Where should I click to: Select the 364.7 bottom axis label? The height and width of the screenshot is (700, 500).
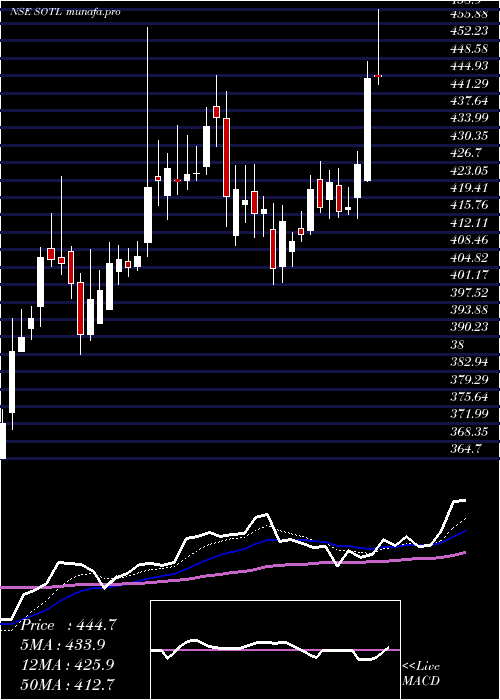[x=466, y=449]
